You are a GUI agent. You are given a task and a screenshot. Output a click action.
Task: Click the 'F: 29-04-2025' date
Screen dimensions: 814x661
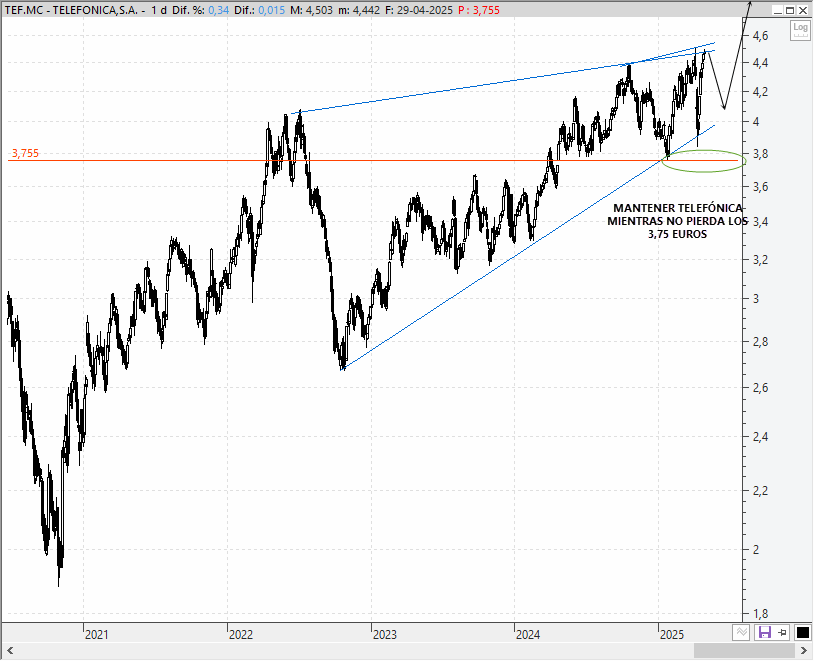point(419,10)
